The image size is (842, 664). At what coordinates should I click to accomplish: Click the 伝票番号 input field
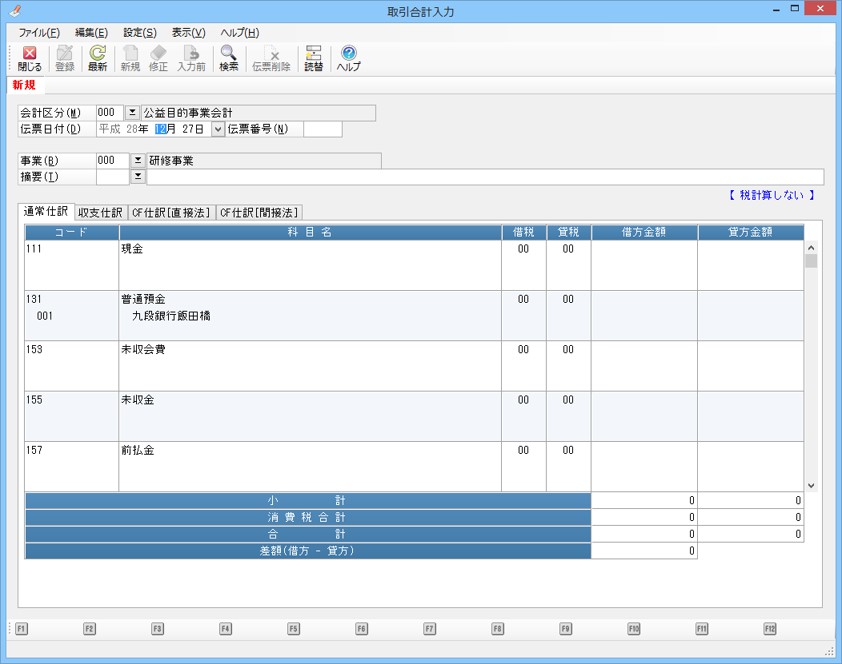click(x=322, y=129)
